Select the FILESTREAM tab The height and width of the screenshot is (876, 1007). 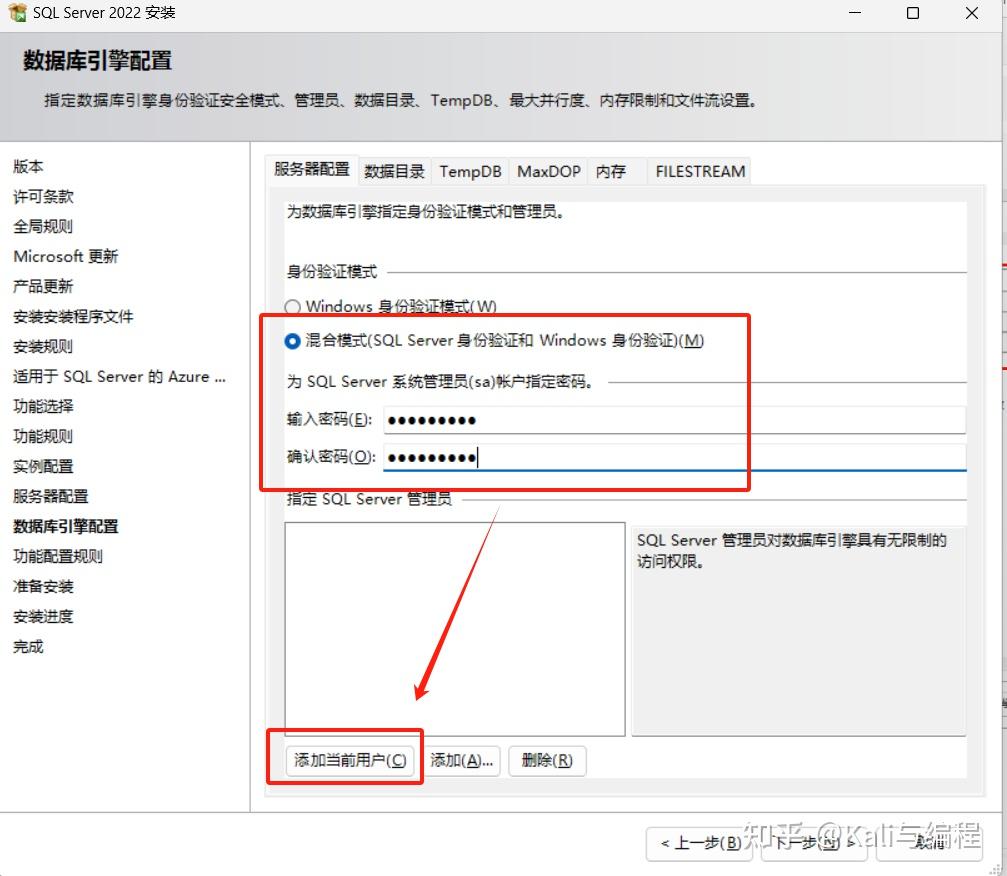(699, 171)
